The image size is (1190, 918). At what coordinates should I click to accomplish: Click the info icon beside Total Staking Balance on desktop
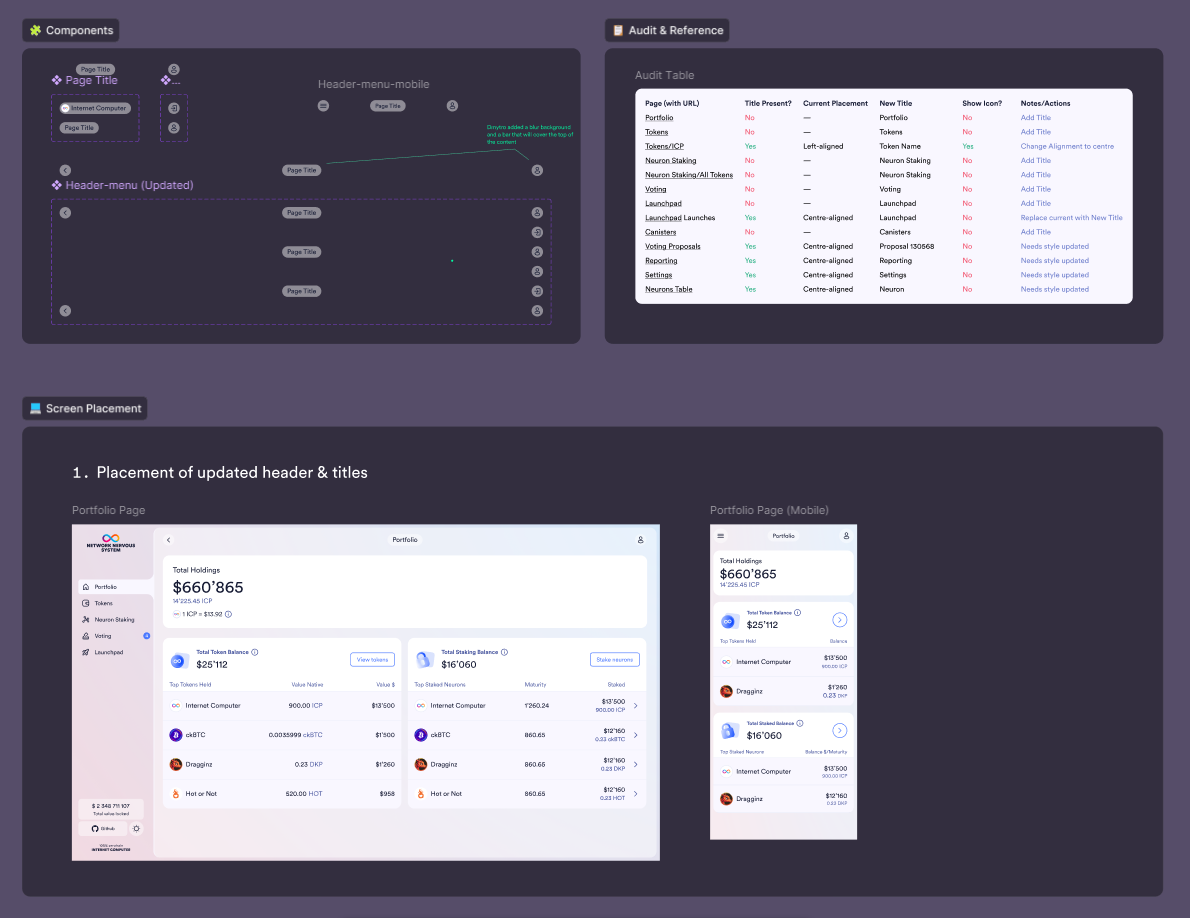(x=504, y=652)
